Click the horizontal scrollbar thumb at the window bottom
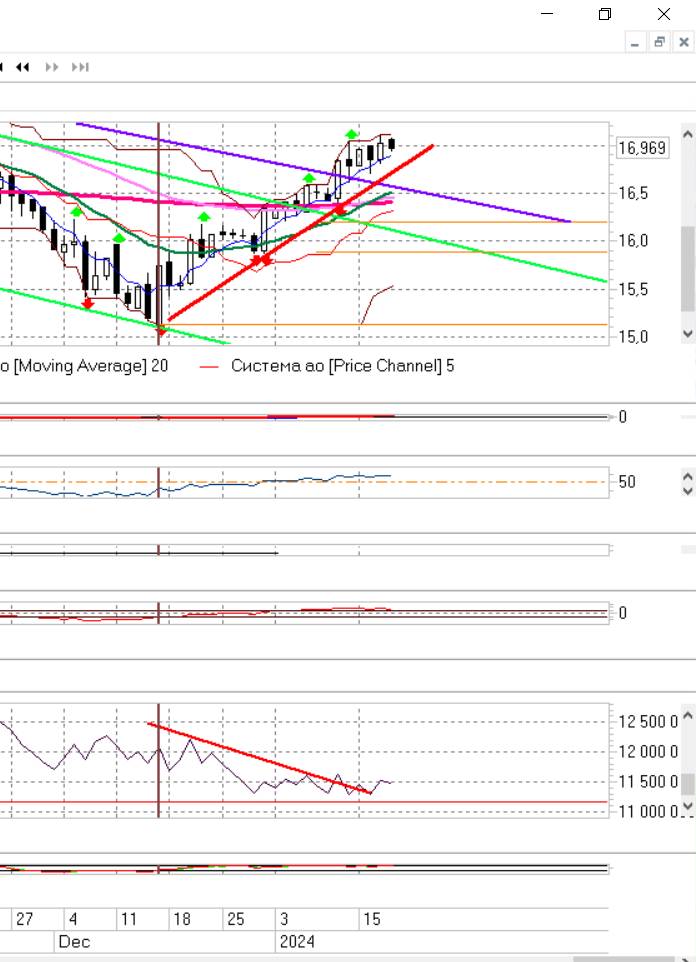The height and width of the screenshot is (962, 696). pos(624,959)
